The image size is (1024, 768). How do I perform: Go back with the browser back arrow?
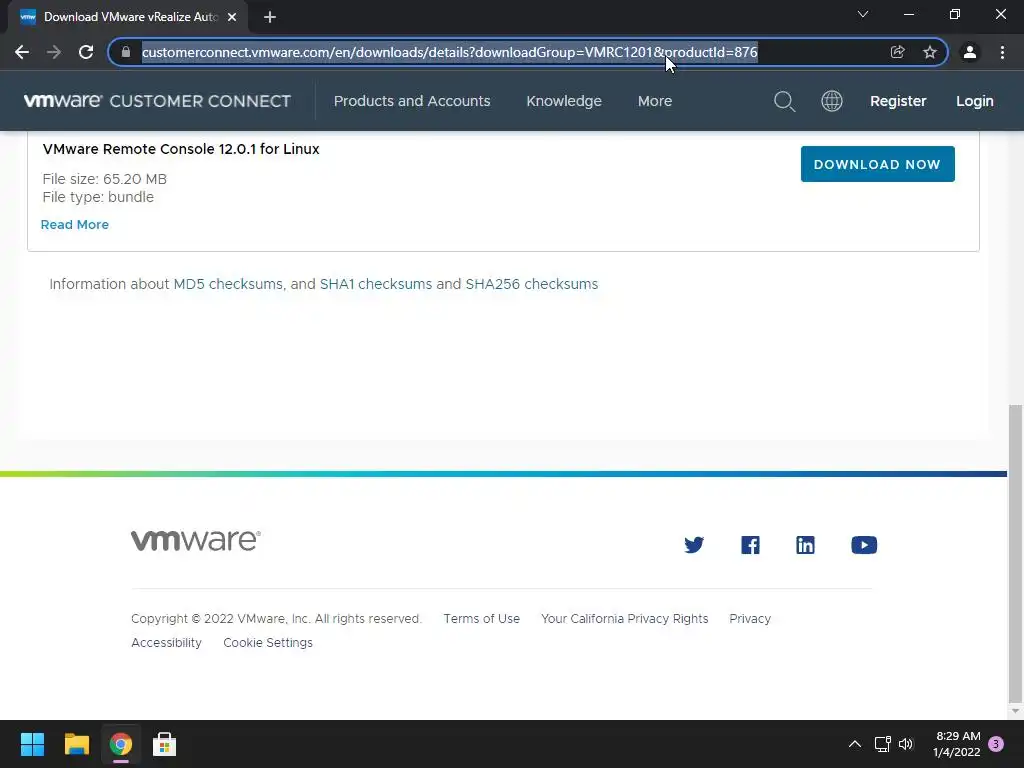pos(22,52)
